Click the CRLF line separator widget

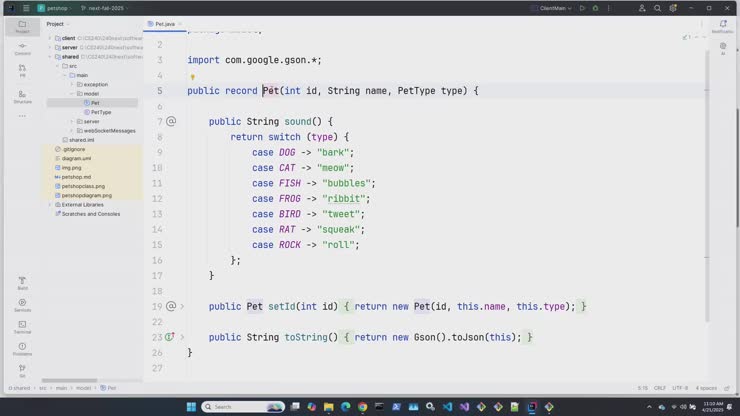[660, 388]
